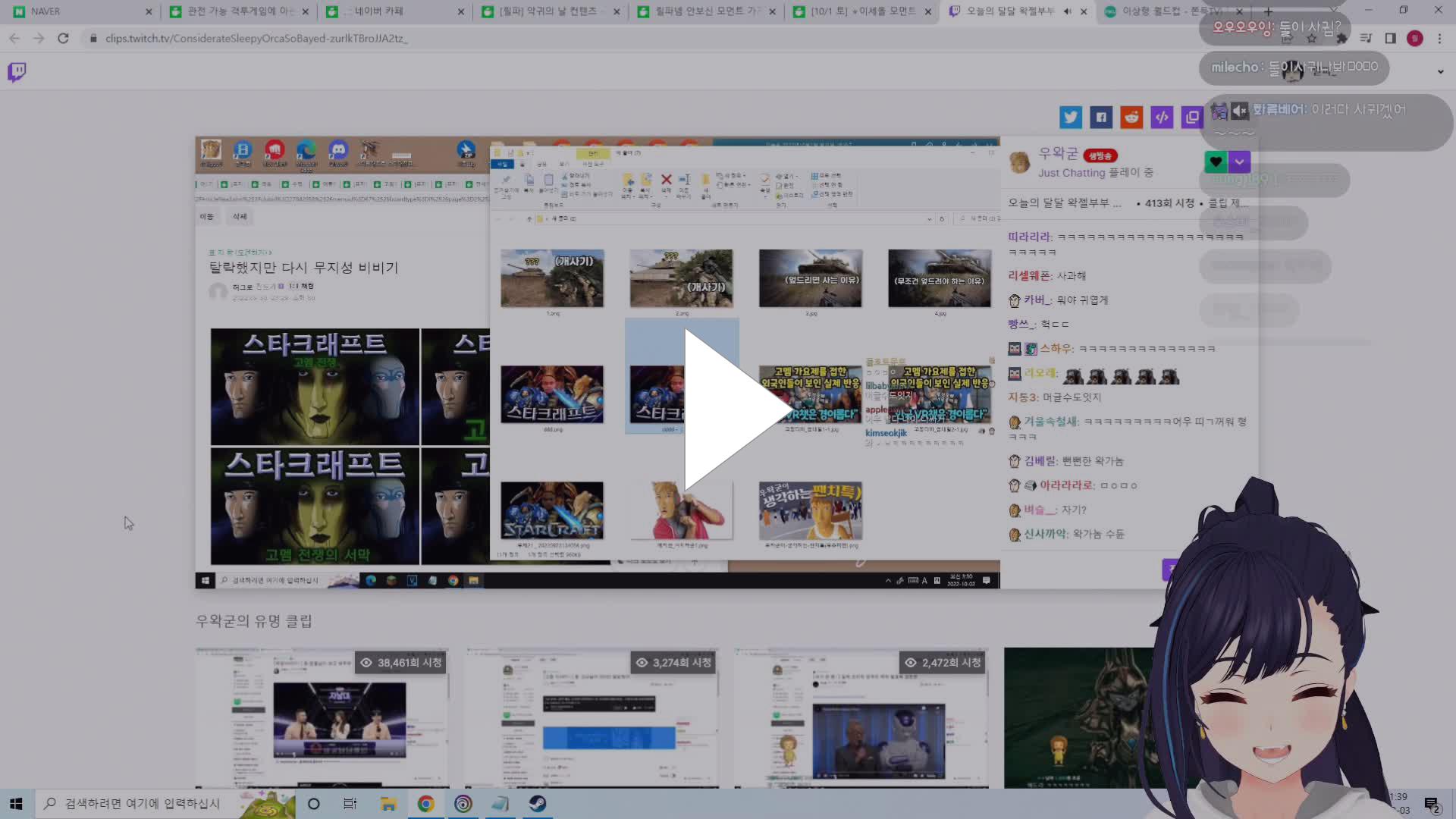Copy the clip link with the copy icon

[x=1191, y=118]
